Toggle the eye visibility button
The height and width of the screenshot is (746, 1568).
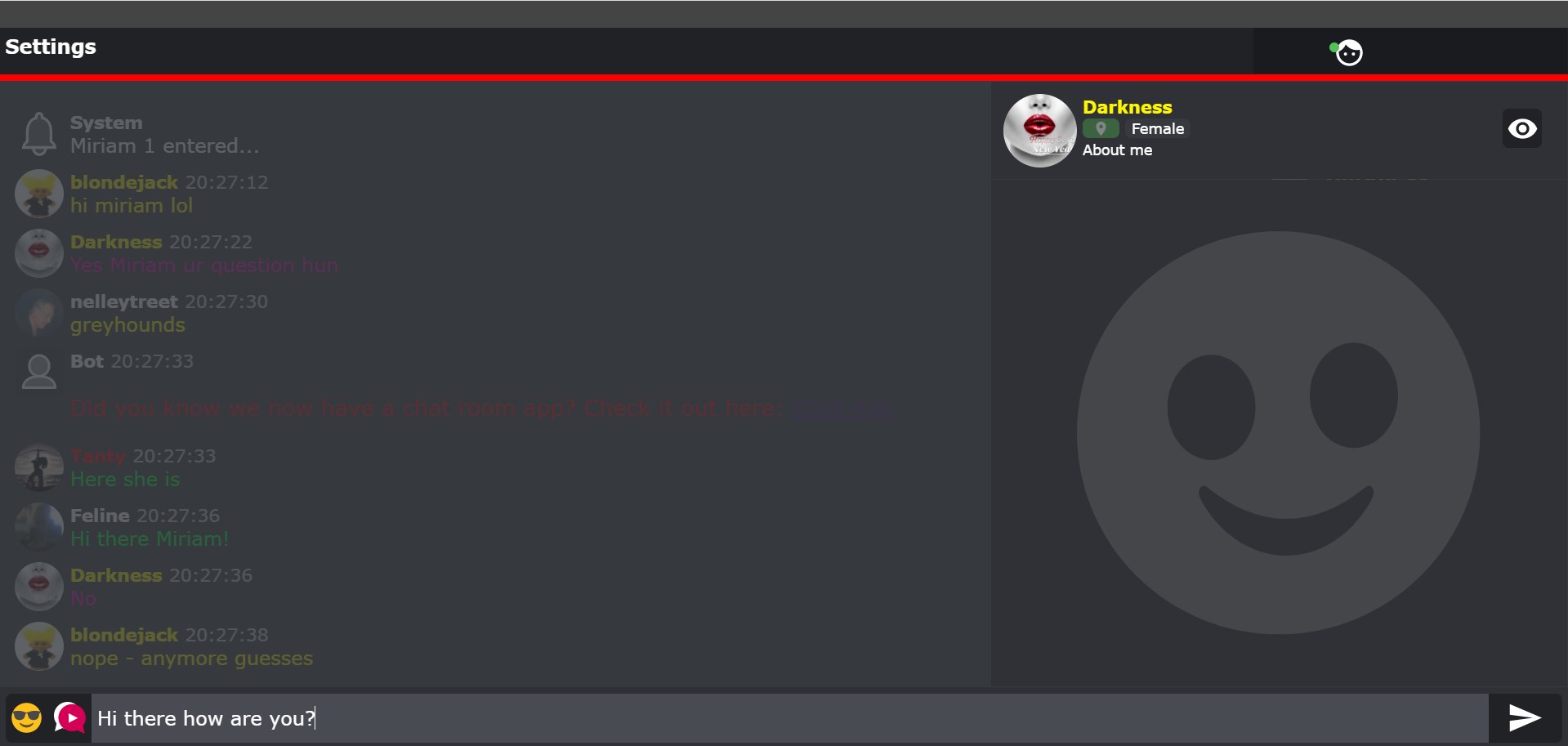pyautogui.click(x=1521, y=128)
